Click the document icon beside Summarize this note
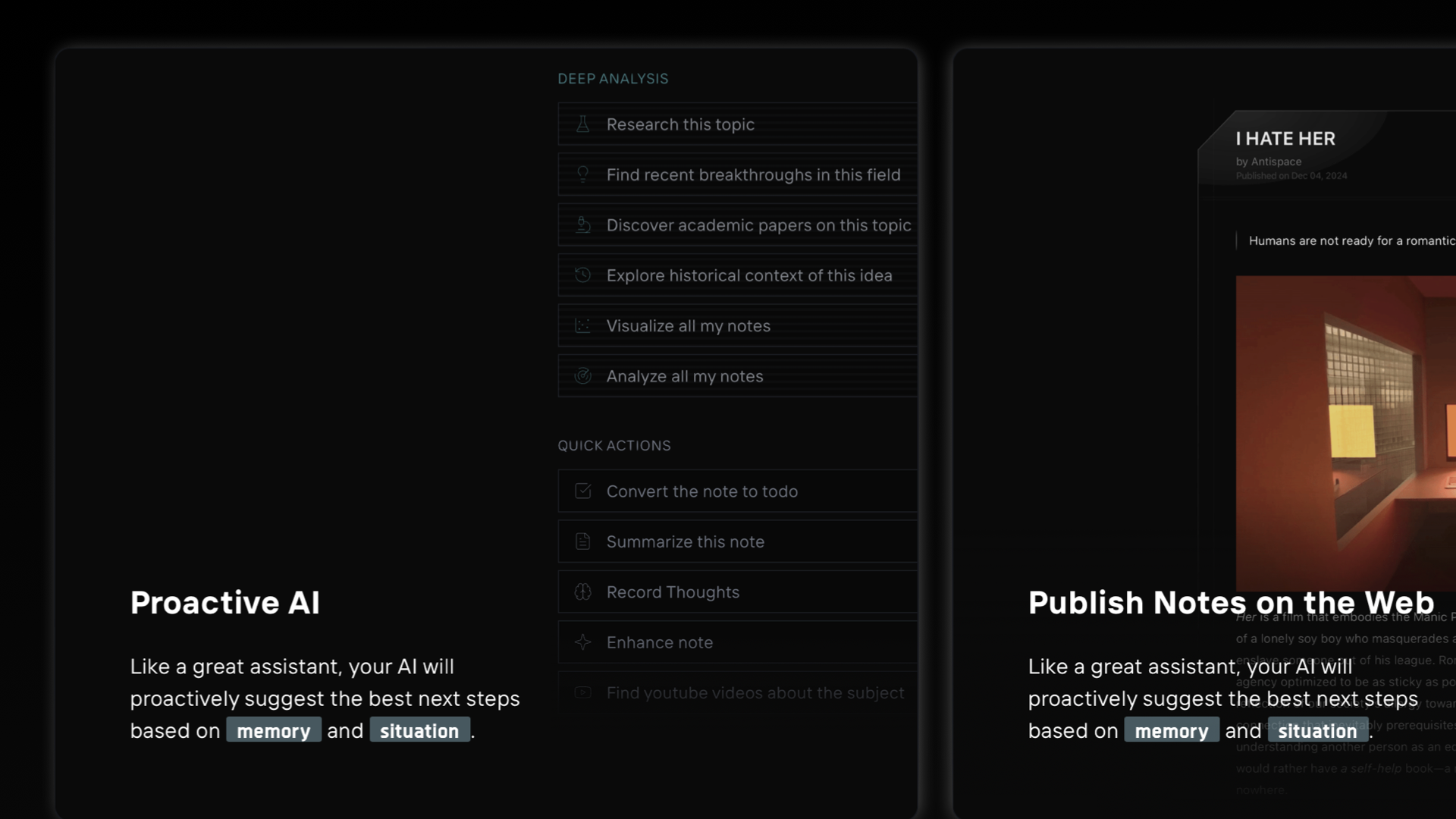1456x819 pixels. point(582,541)
